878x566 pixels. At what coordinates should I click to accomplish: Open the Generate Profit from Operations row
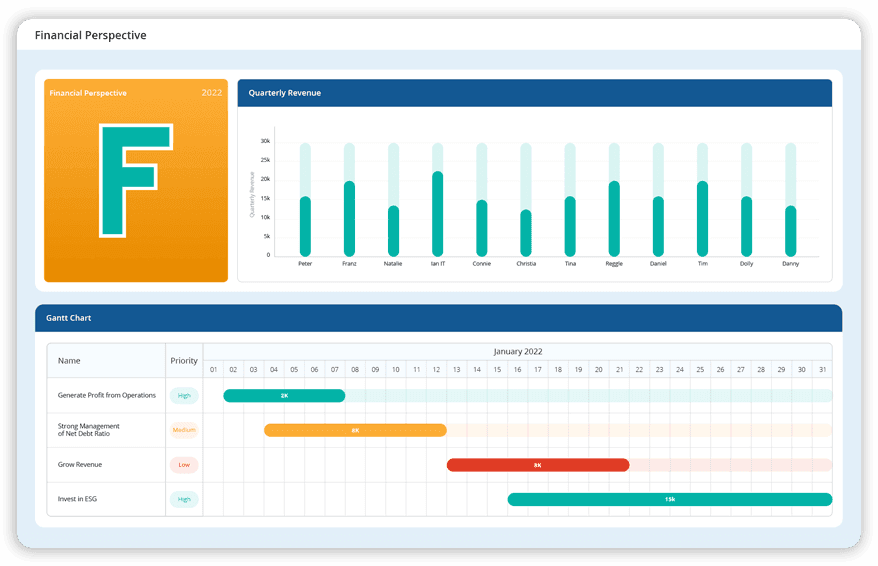click(x=107, y=395)
